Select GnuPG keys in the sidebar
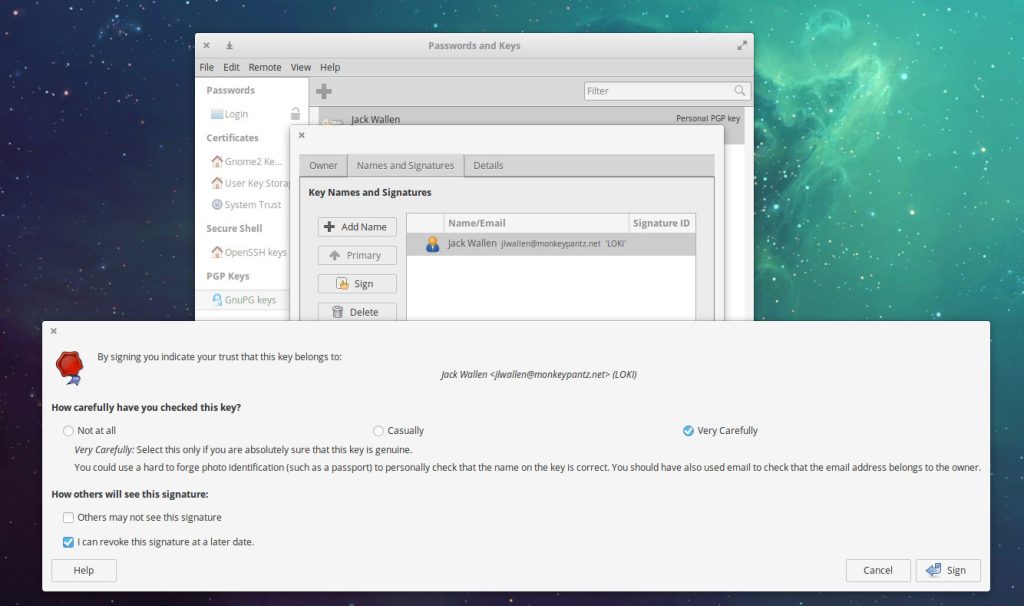1024x606 pixels. 250,300
